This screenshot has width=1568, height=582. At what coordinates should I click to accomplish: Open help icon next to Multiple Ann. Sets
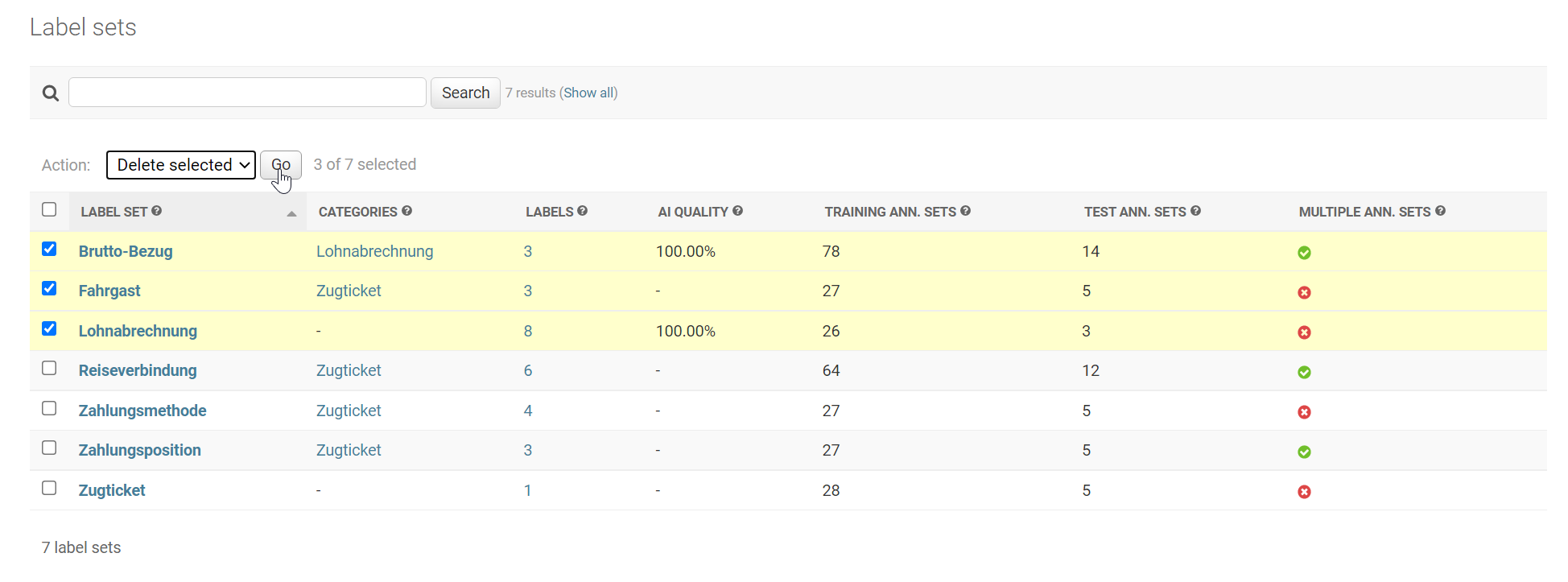(1441, 211)
